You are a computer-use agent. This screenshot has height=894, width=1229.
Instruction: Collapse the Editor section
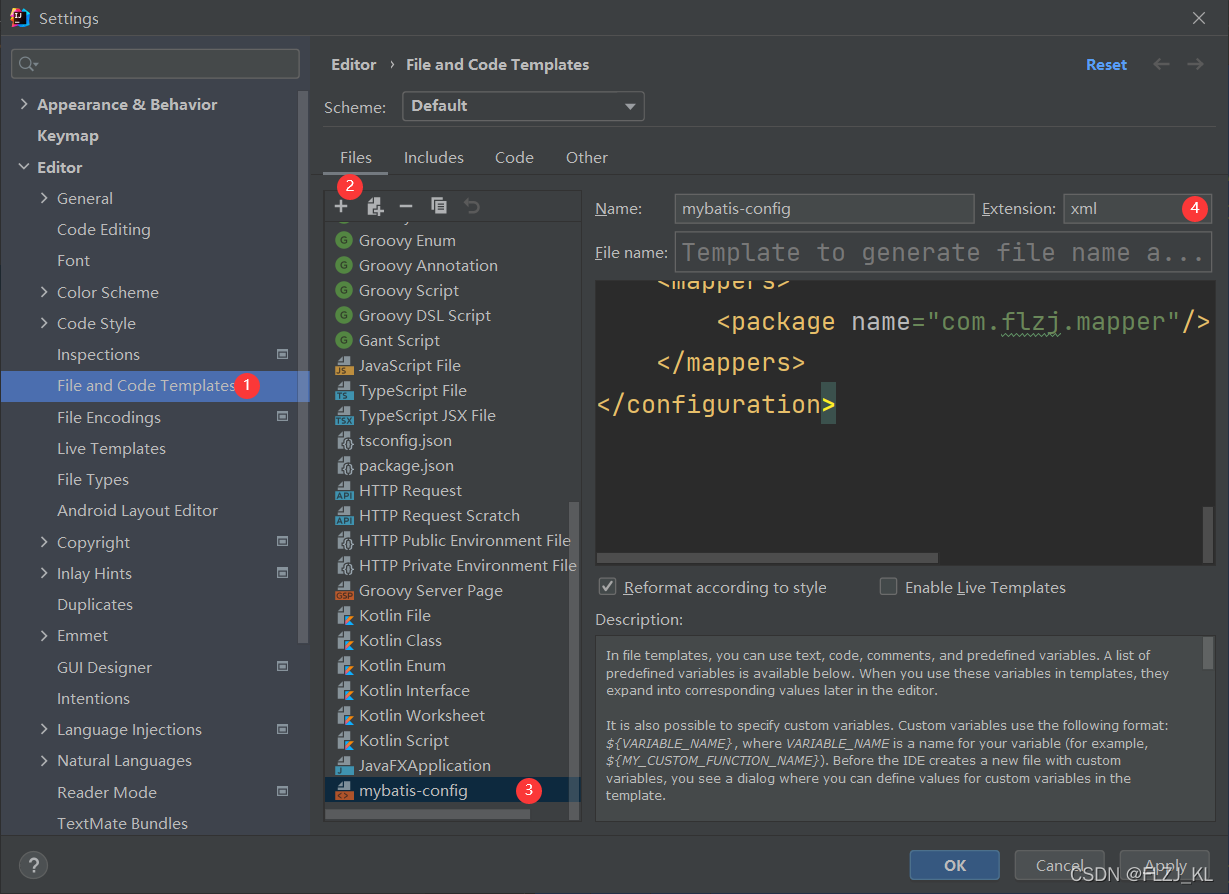click(24, 167)
